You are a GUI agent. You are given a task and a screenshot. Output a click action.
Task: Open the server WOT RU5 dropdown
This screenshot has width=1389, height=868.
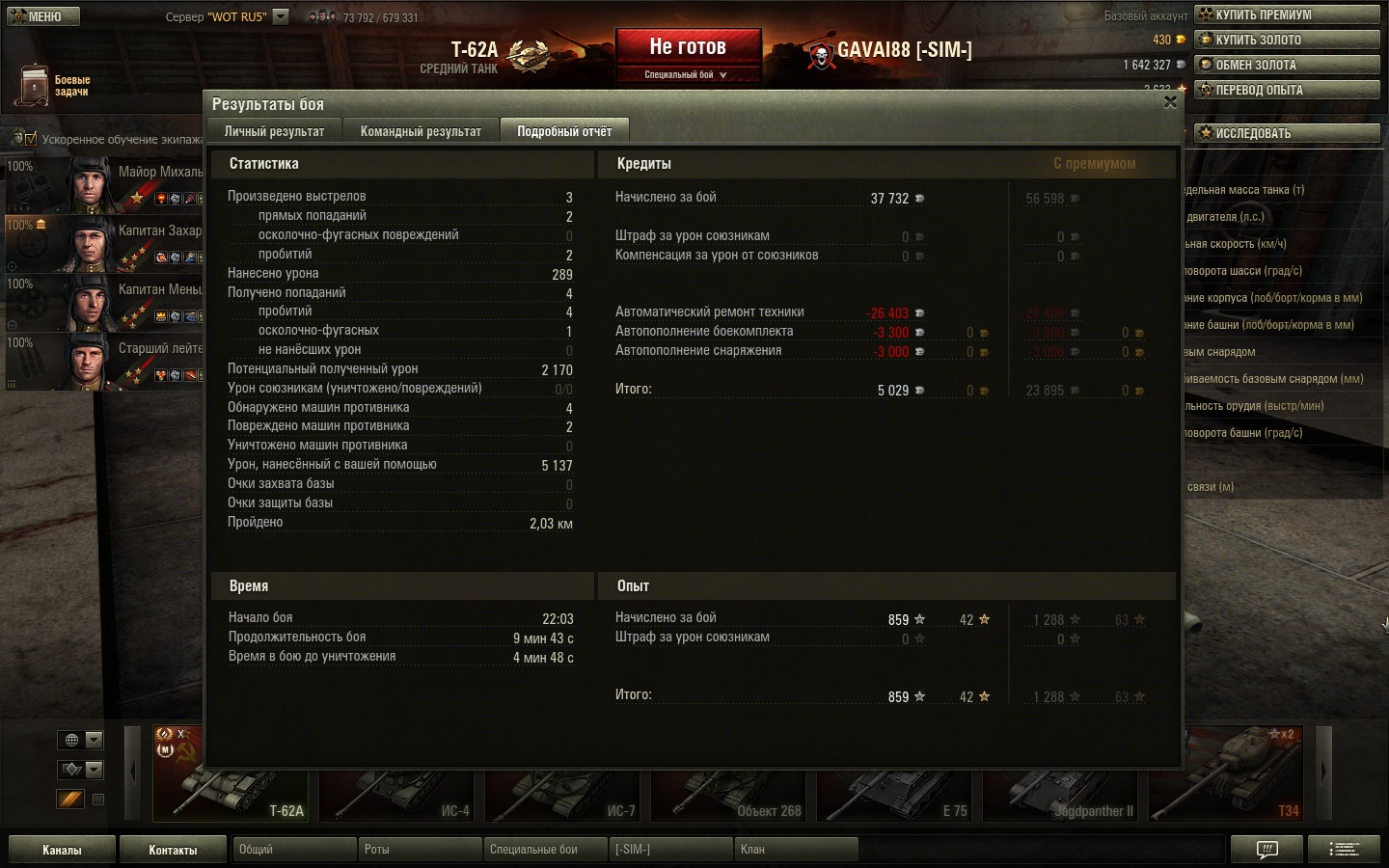(x=281, y=16)
